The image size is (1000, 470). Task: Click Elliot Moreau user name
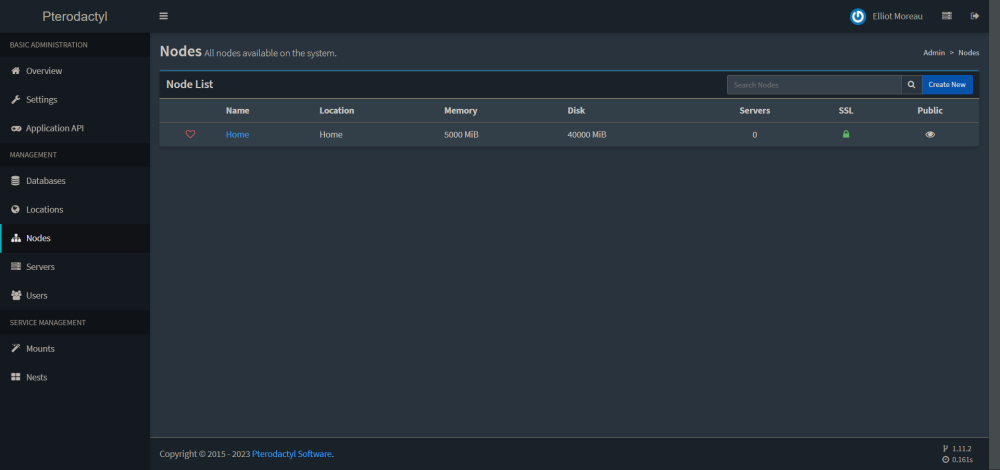[x=897, y=17]
